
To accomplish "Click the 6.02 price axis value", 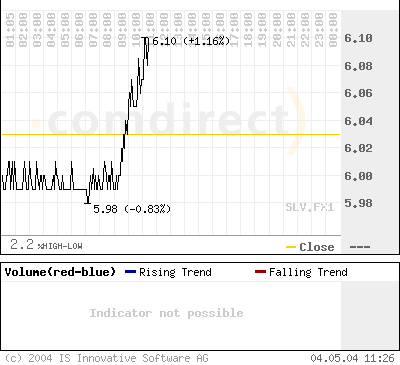I will (358, 148).
